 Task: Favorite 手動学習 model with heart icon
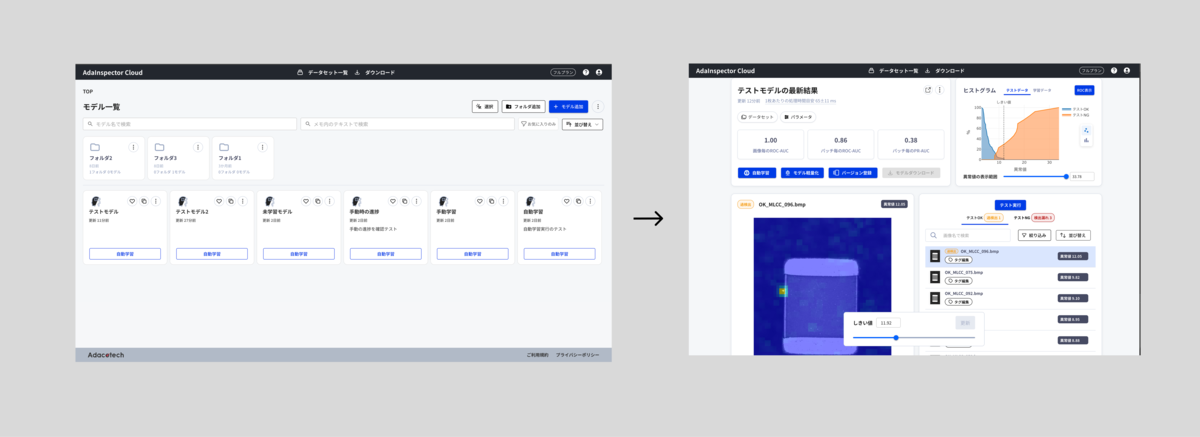coord(480,201)
